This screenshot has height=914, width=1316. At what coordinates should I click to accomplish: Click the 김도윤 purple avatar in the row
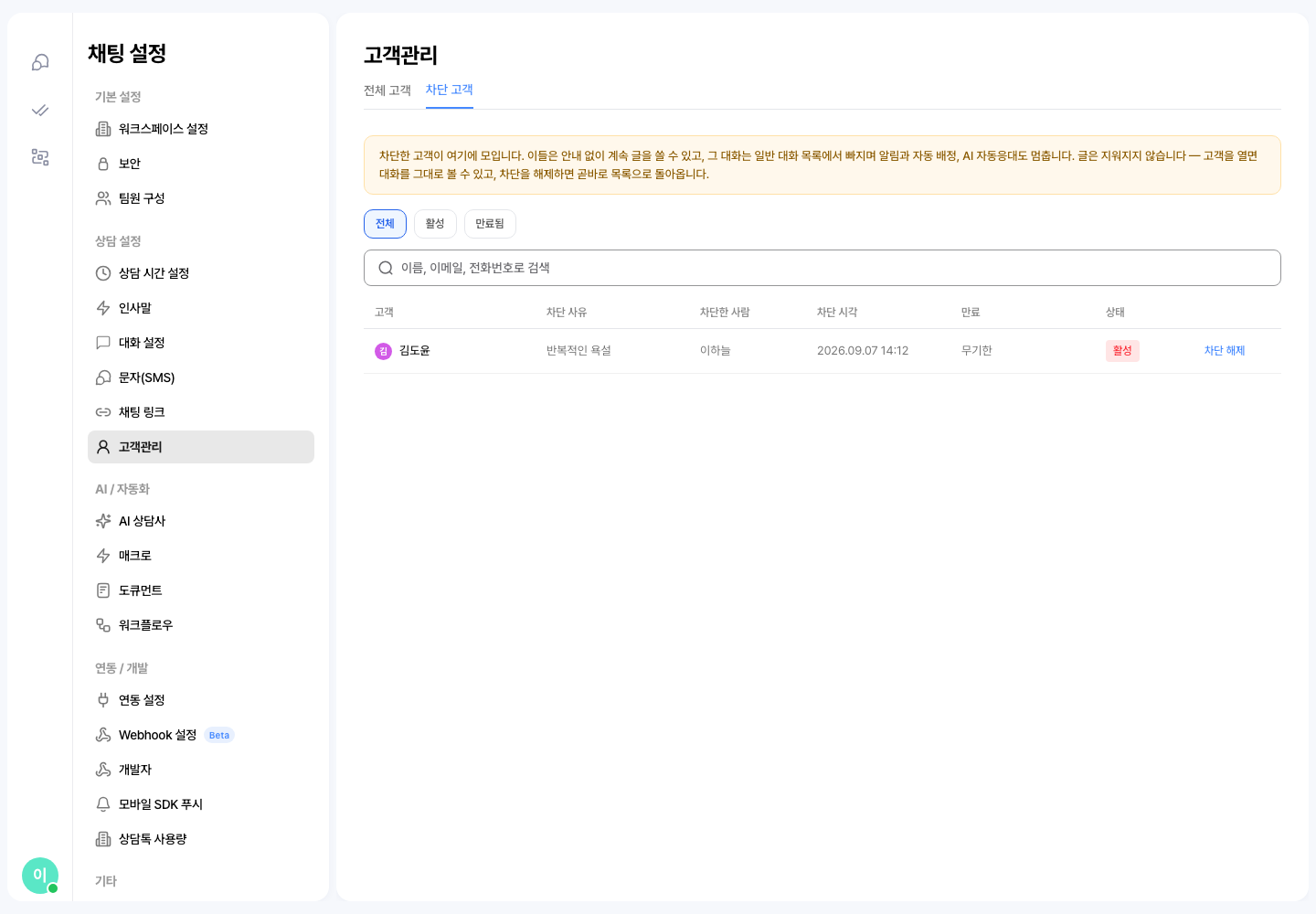pos(384,351)
